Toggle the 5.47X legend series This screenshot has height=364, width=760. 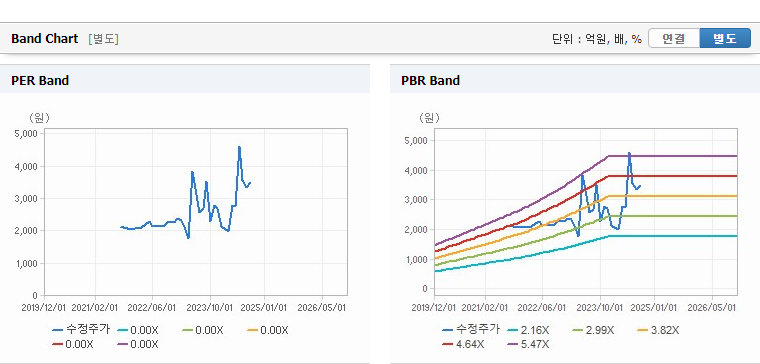528,345
